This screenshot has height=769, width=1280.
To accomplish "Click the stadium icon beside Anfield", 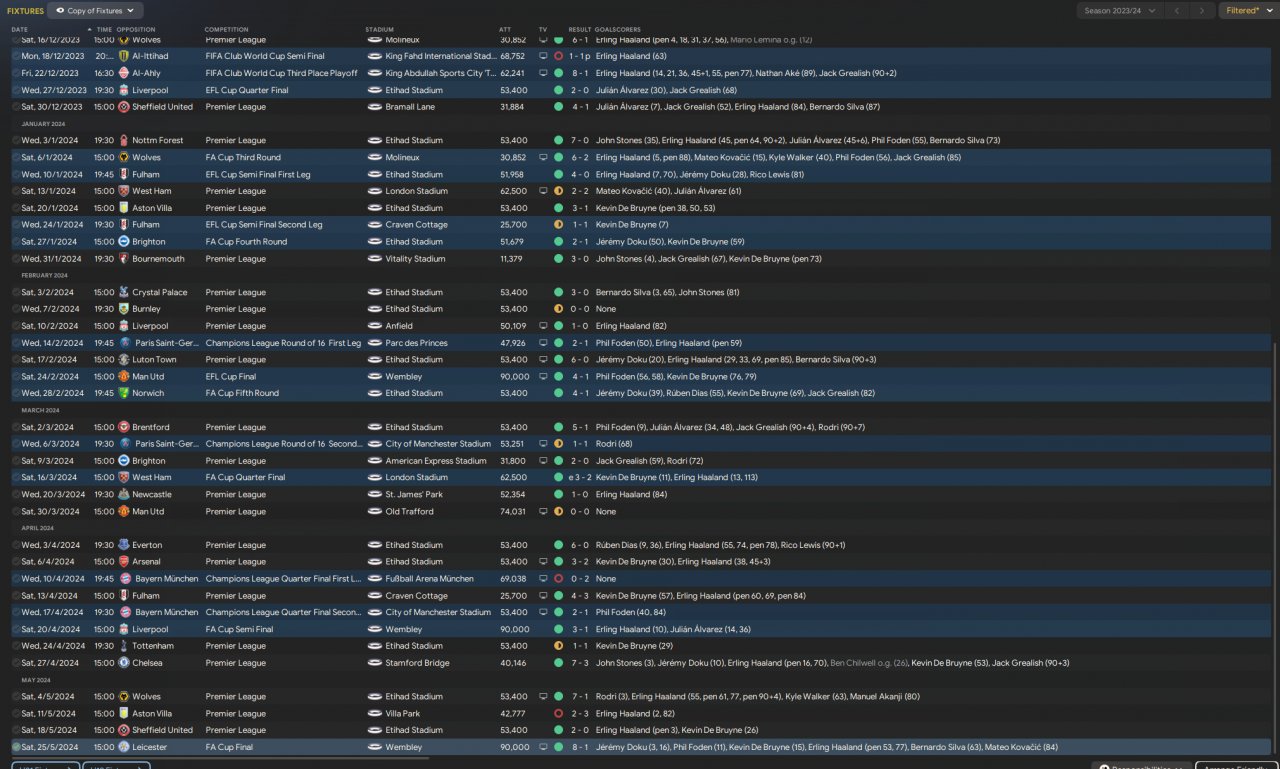I will coord(375,326).
